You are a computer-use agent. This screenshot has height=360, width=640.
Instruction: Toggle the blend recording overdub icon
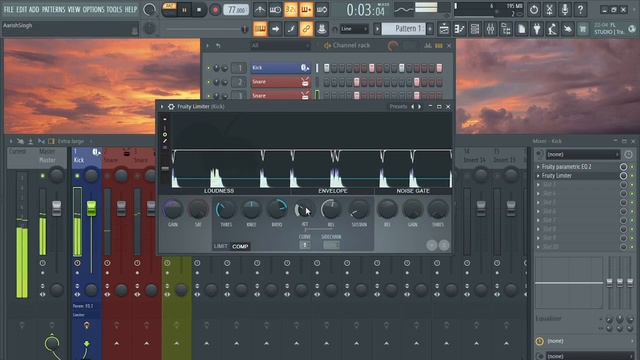point(306,9)
